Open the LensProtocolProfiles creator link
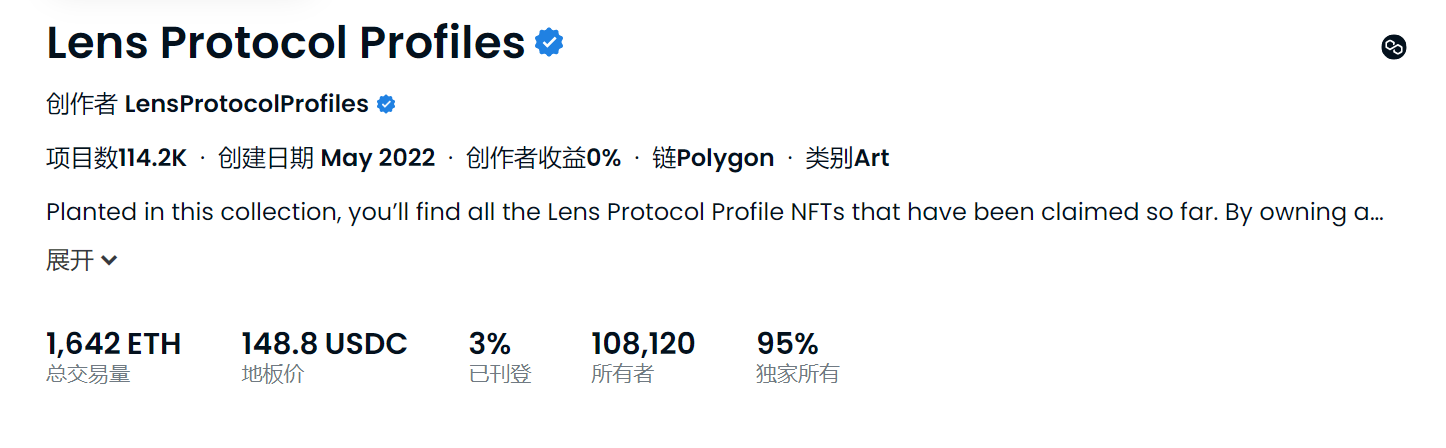Viewport: 1446px width, 448px height. click(246, 104)
